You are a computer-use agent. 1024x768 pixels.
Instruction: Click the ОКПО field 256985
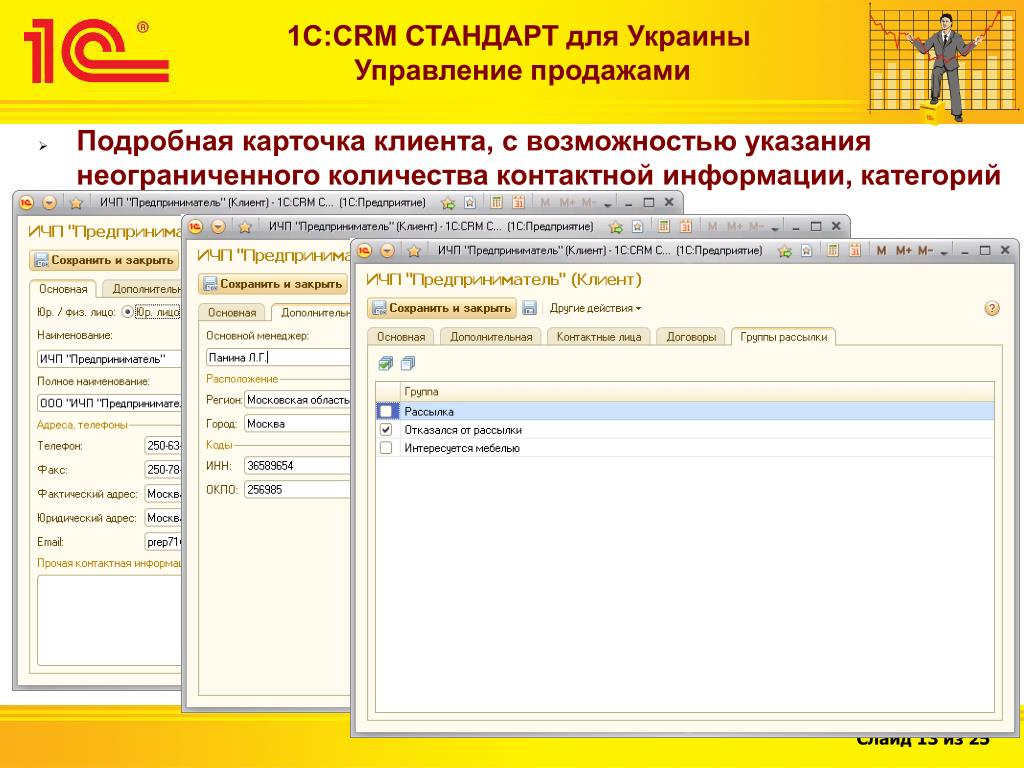[297, 490]
